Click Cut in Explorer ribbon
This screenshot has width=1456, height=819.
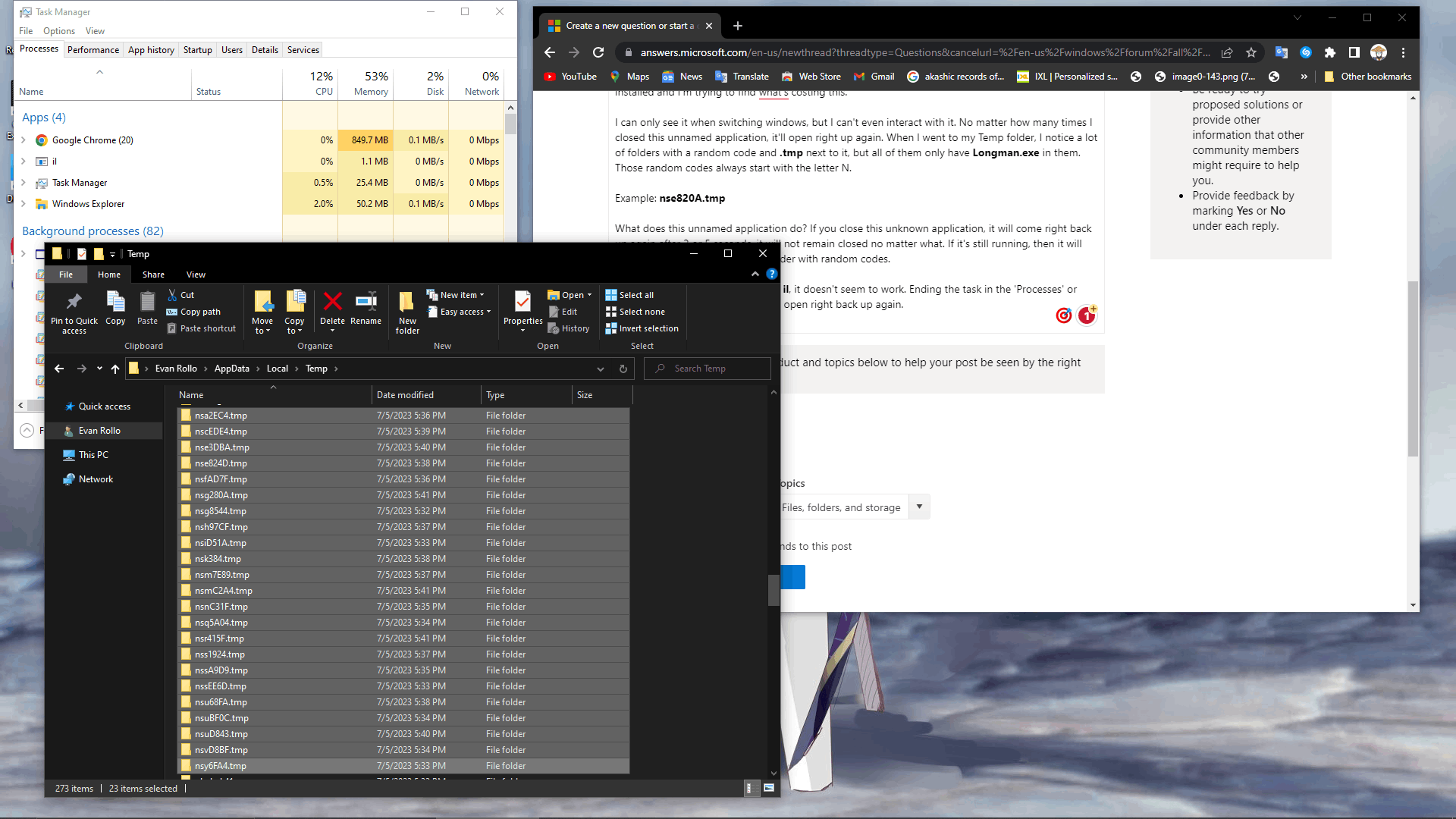point(180,295)
